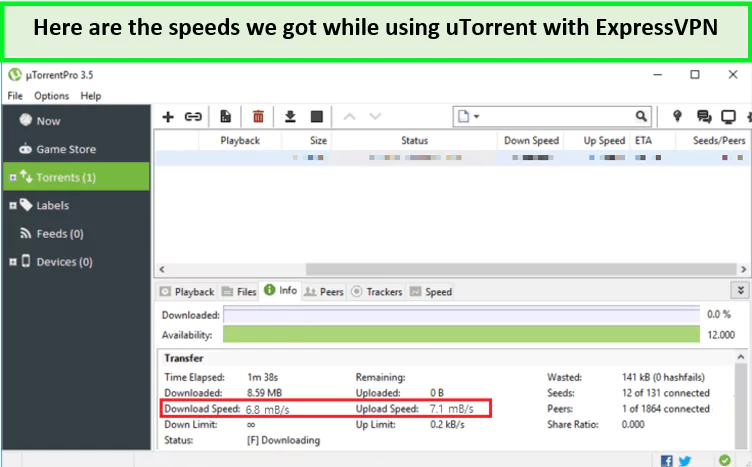Open the search provider dropdown arrow
This screenshot has width=752, height=467.
coord(476,117)
